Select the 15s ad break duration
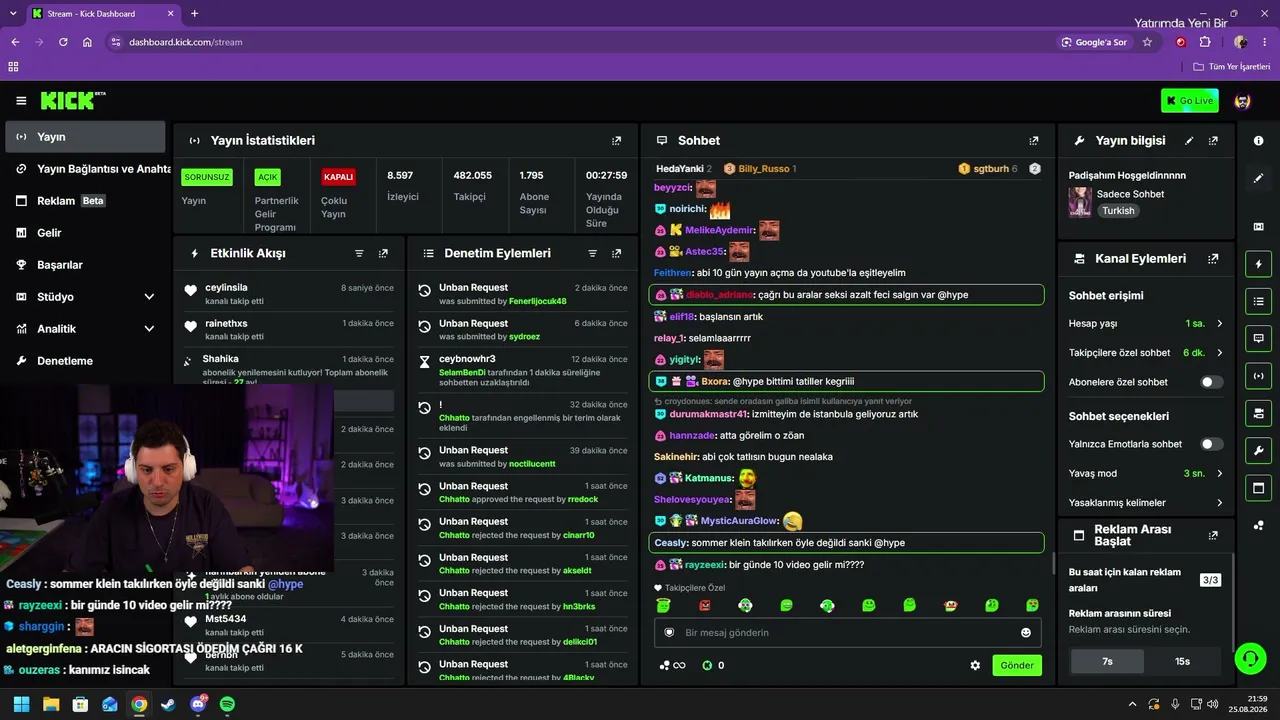The image size is (1280, 720). tap(1182, 661)
